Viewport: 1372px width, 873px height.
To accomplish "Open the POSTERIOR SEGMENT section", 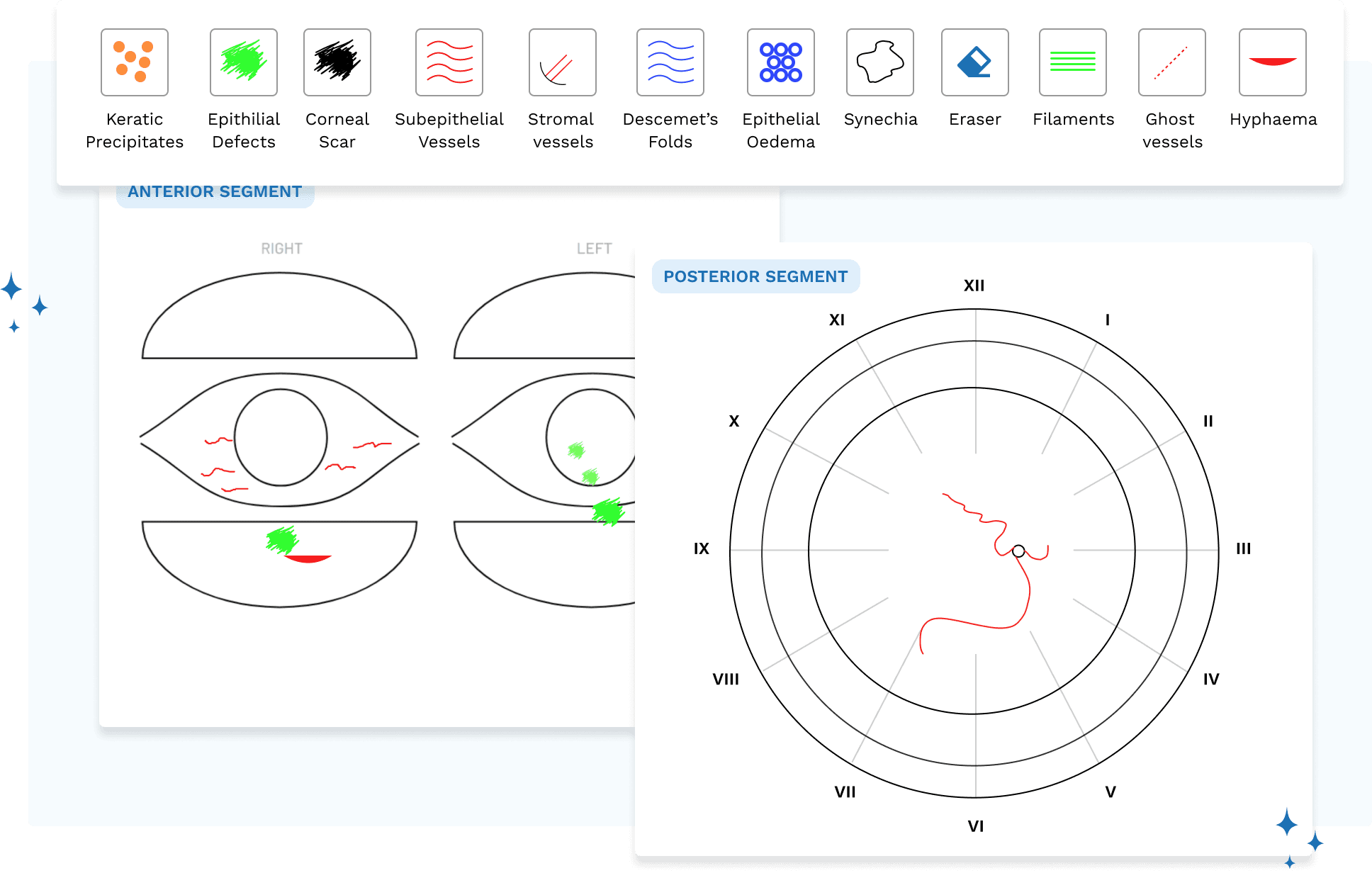I will [x=755, y=276].
